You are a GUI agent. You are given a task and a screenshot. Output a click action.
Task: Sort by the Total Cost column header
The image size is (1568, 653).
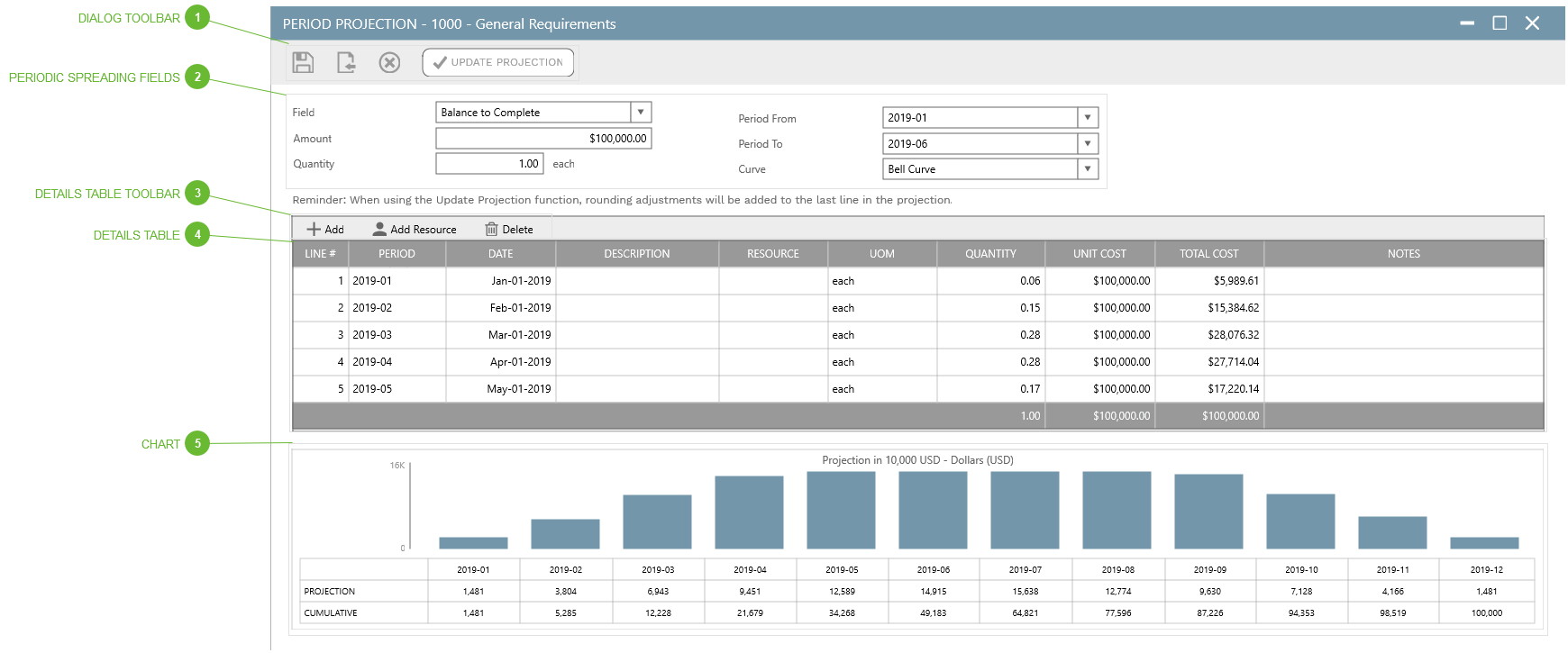tap(1208, 254)
